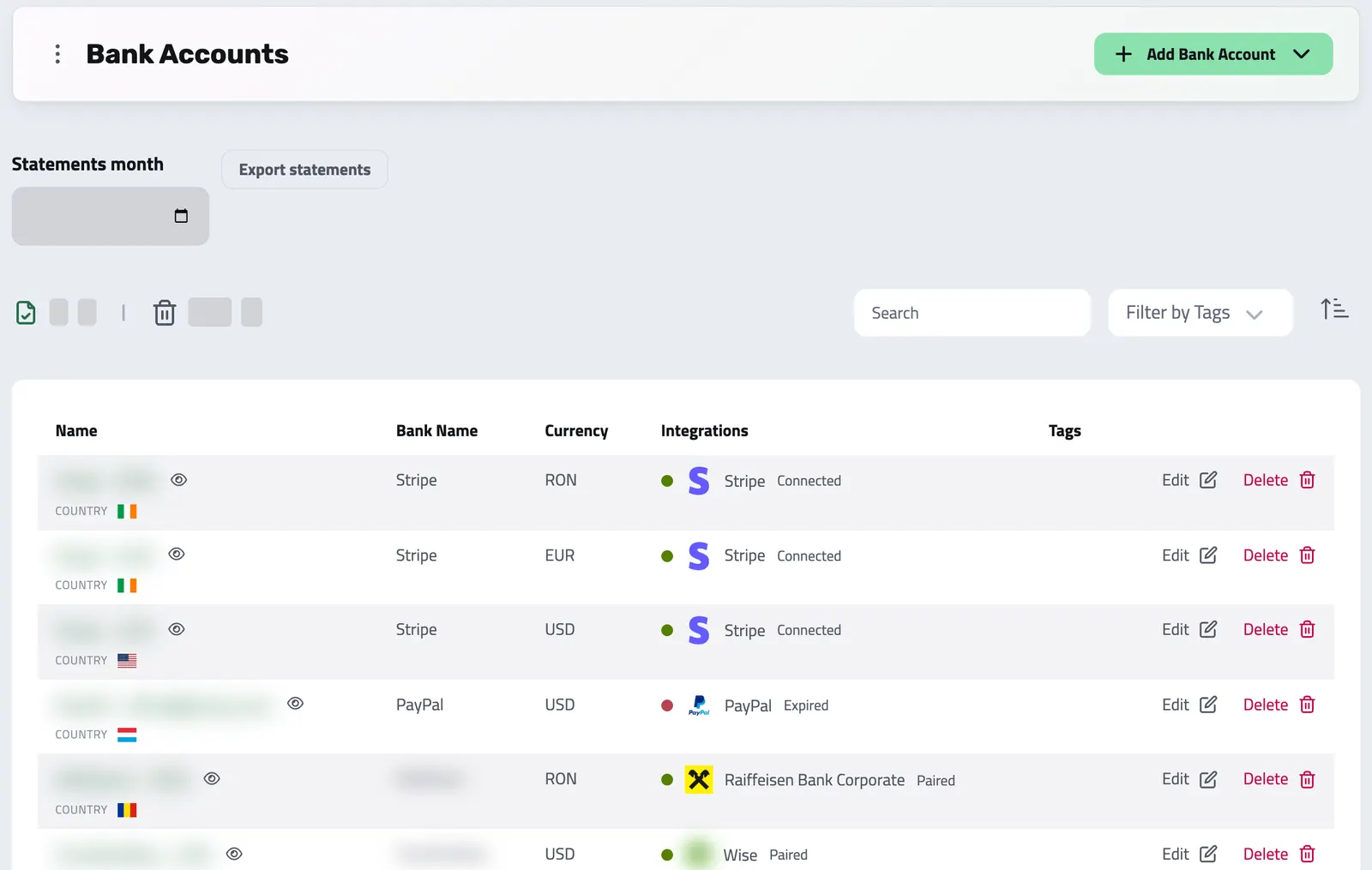The image size is (1372, 870).
Task: Toggle visibility of the Stripe RON account name
Action: [x=178, y=480]
